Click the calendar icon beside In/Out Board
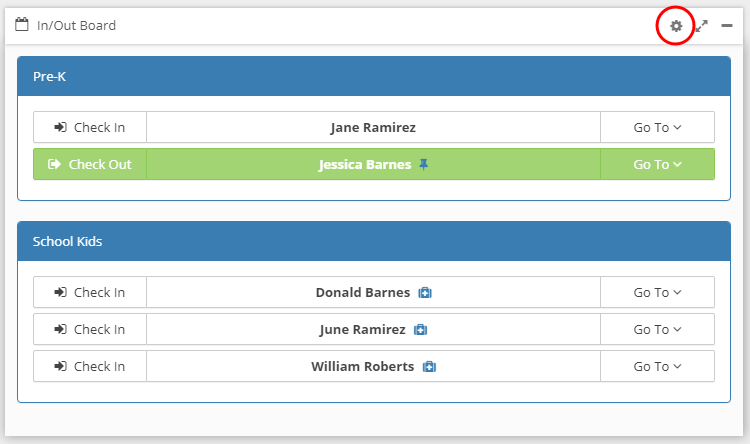 click(x=22, y=25)
